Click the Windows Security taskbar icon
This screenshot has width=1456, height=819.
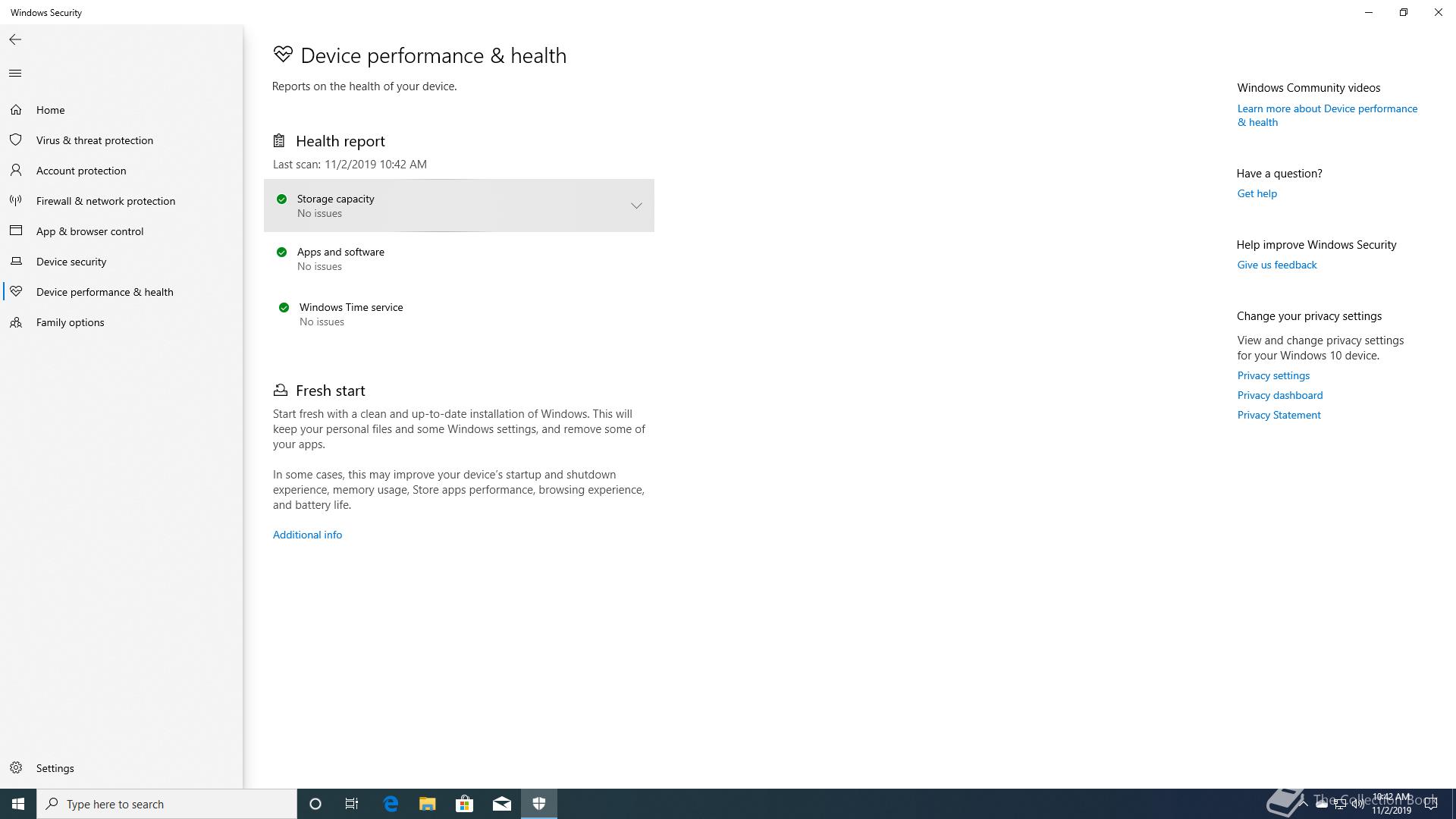click(x=539, y=804)
